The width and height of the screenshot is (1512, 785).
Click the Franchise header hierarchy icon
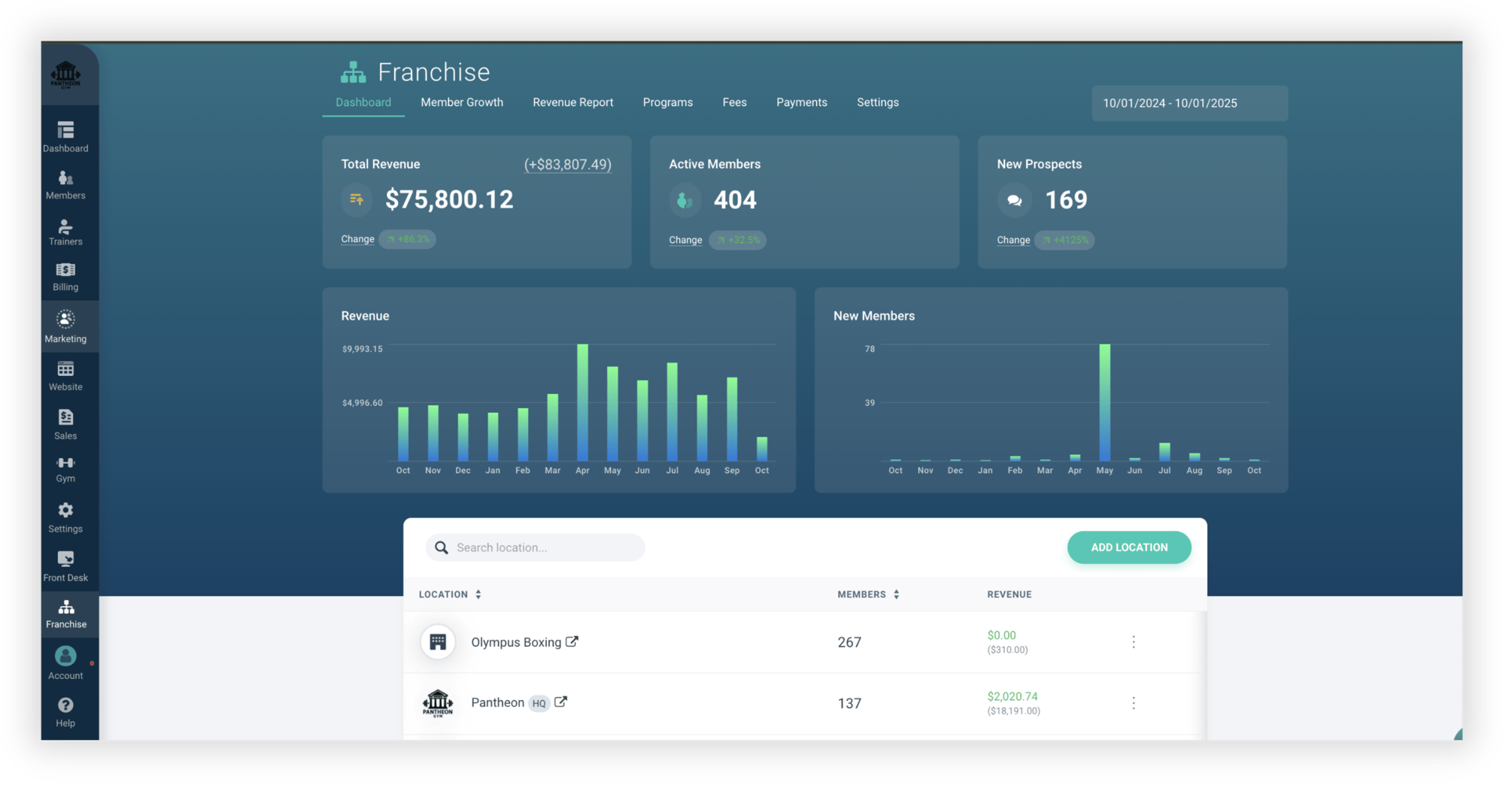(353, 72)
